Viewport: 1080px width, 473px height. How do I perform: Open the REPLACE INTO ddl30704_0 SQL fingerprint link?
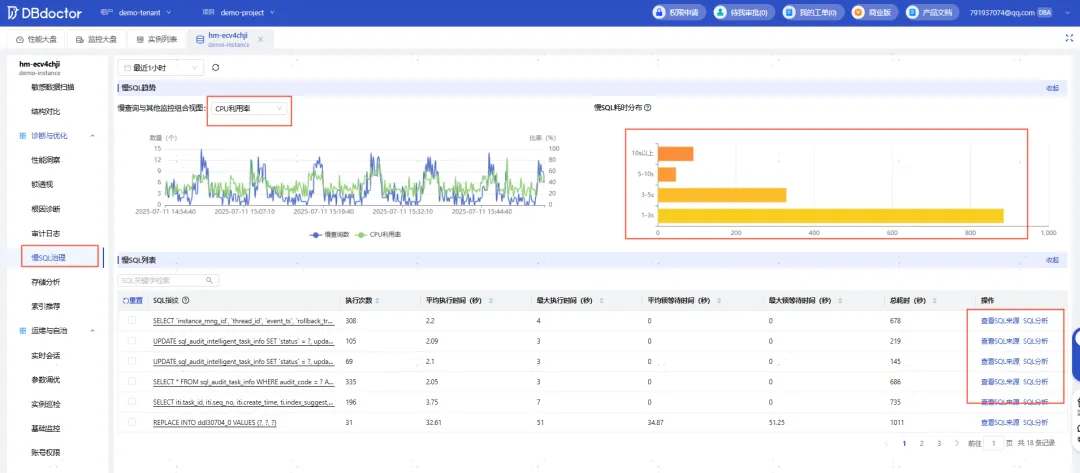point(214,422)
